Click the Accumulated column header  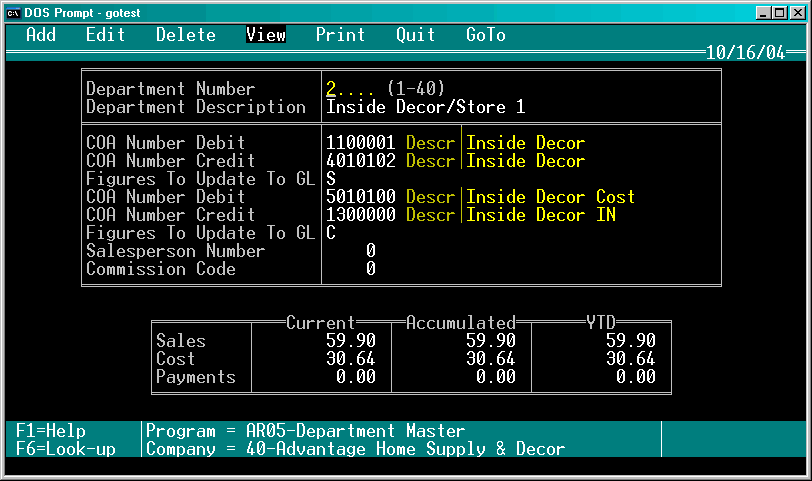tap(461, 323)
